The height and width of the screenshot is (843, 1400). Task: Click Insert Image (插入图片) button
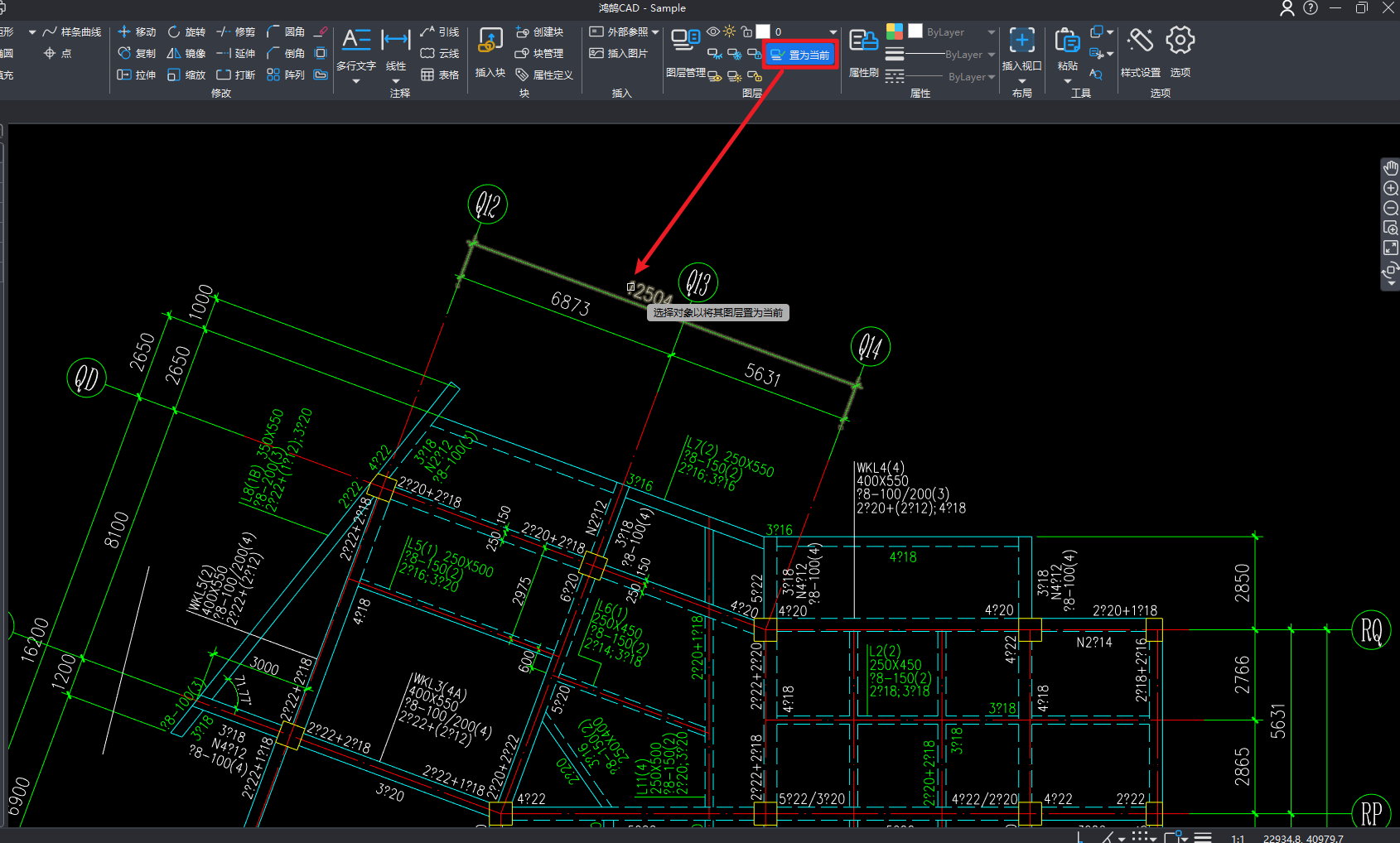tap(618, 54)
